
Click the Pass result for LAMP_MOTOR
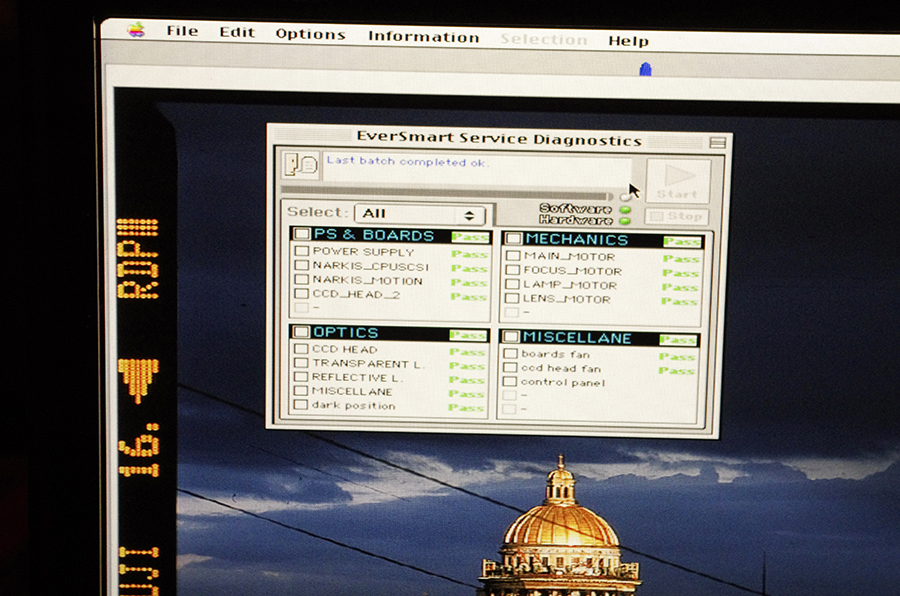pos(680,287)
